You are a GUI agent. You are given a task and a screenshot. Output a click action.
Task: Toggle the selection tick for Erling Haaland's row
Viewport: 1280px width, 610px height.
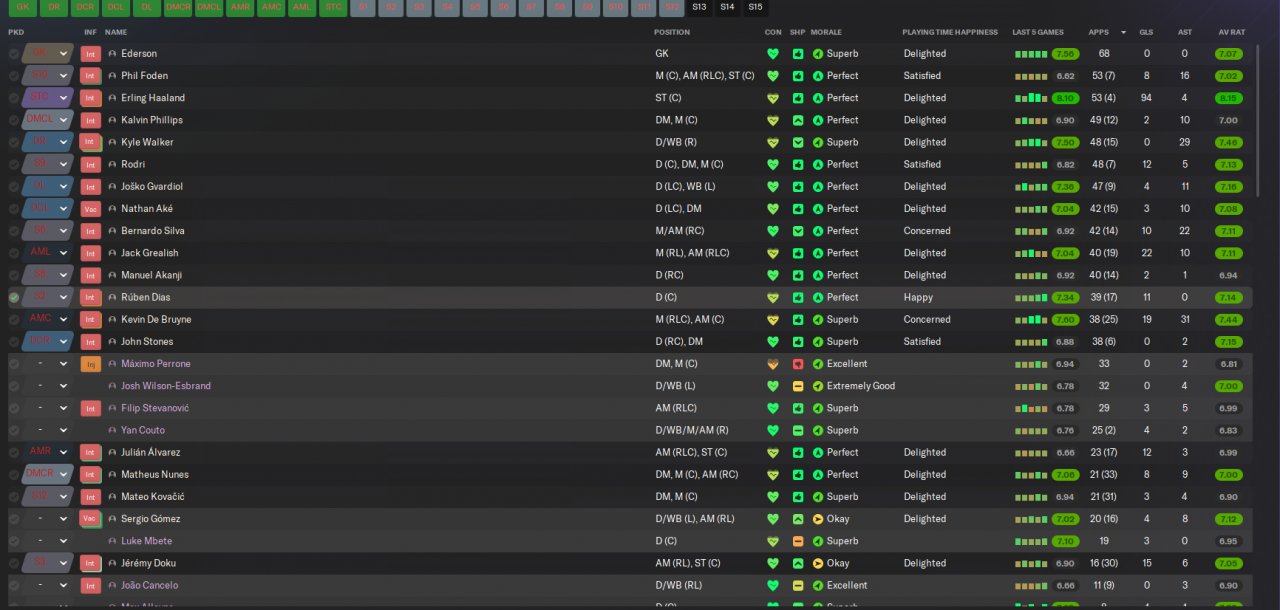click(14, 98)
